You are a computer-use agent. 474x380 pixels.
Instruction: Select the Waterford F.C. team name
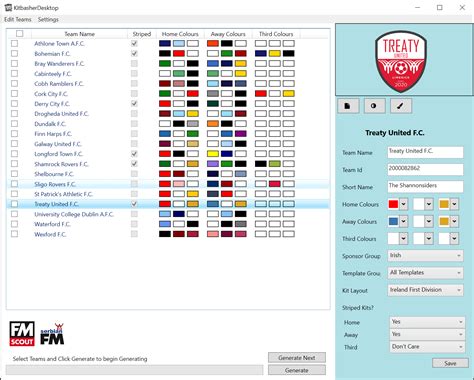click(52, 224)
